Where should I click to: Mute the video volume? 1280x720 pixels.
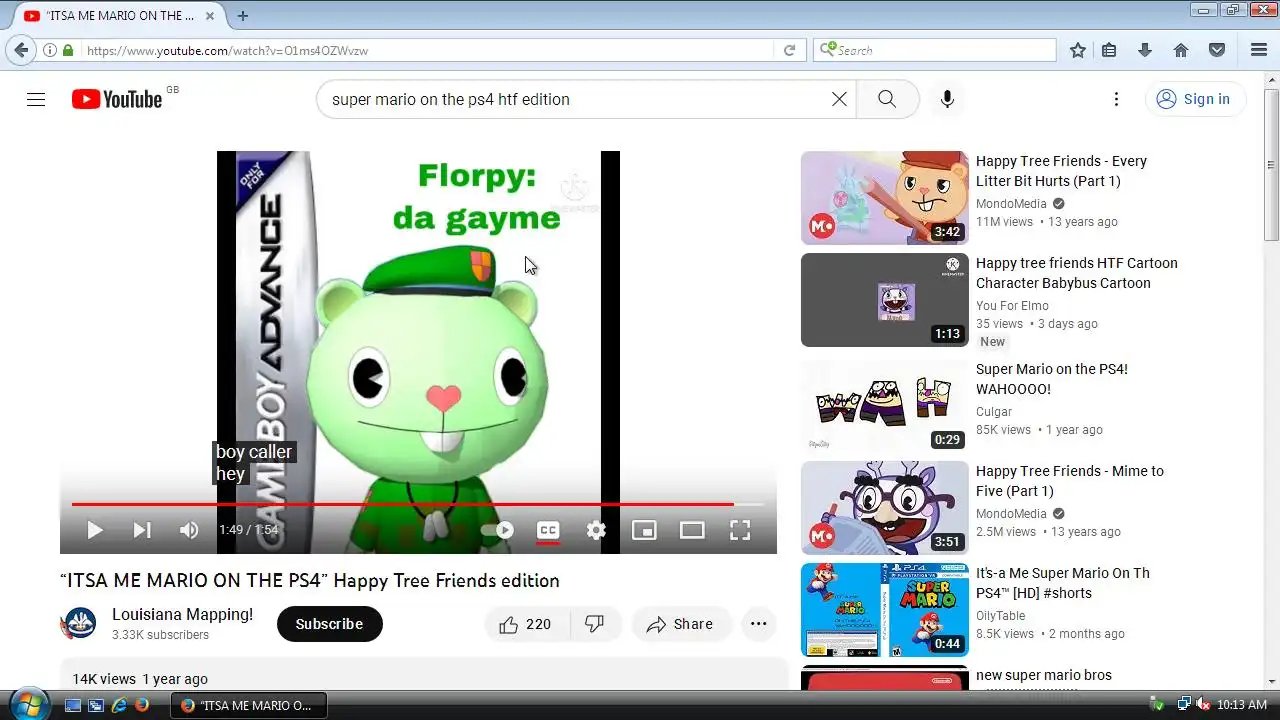click(189, 530)
